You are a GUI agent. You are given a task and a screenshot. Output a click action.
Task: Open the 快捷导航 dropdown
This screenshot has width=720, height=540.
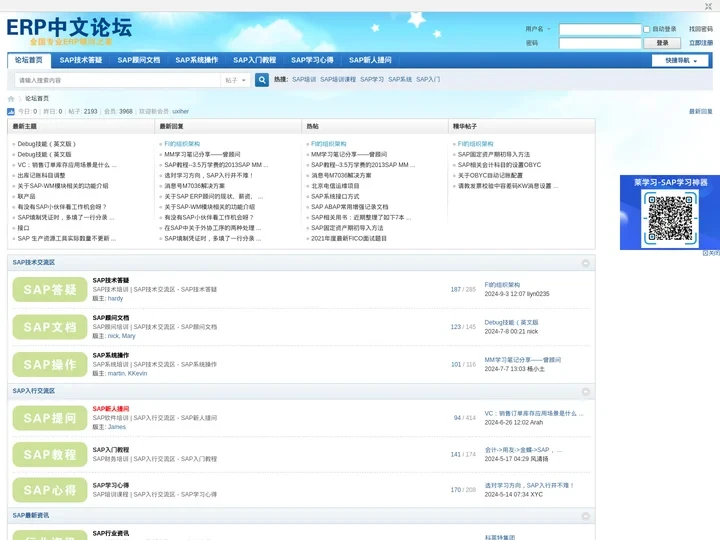click(x=681, y=61)
